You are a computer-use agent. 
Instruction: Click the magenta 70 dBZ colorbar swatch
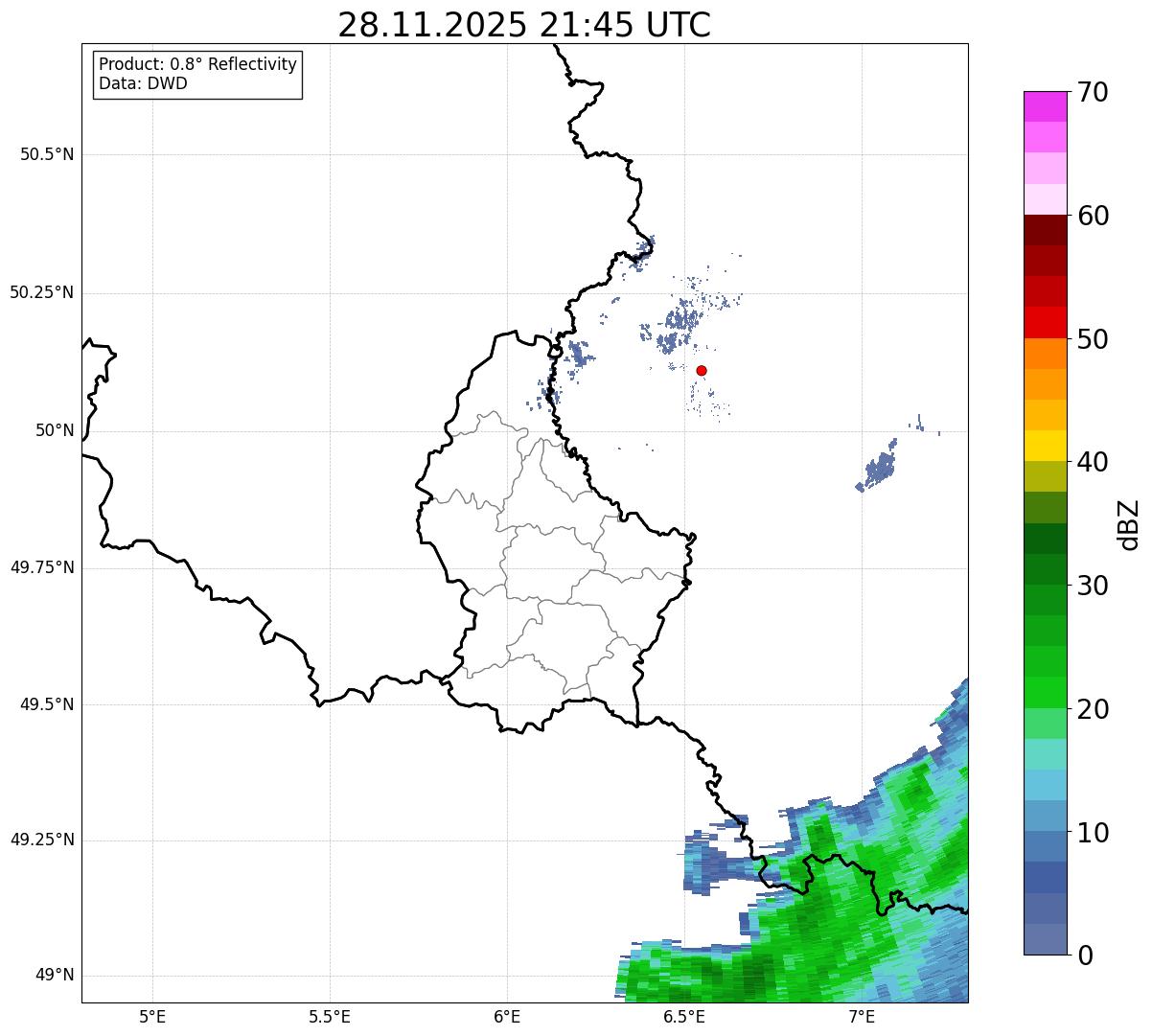pyautogui.click(x=1045, y=106)
